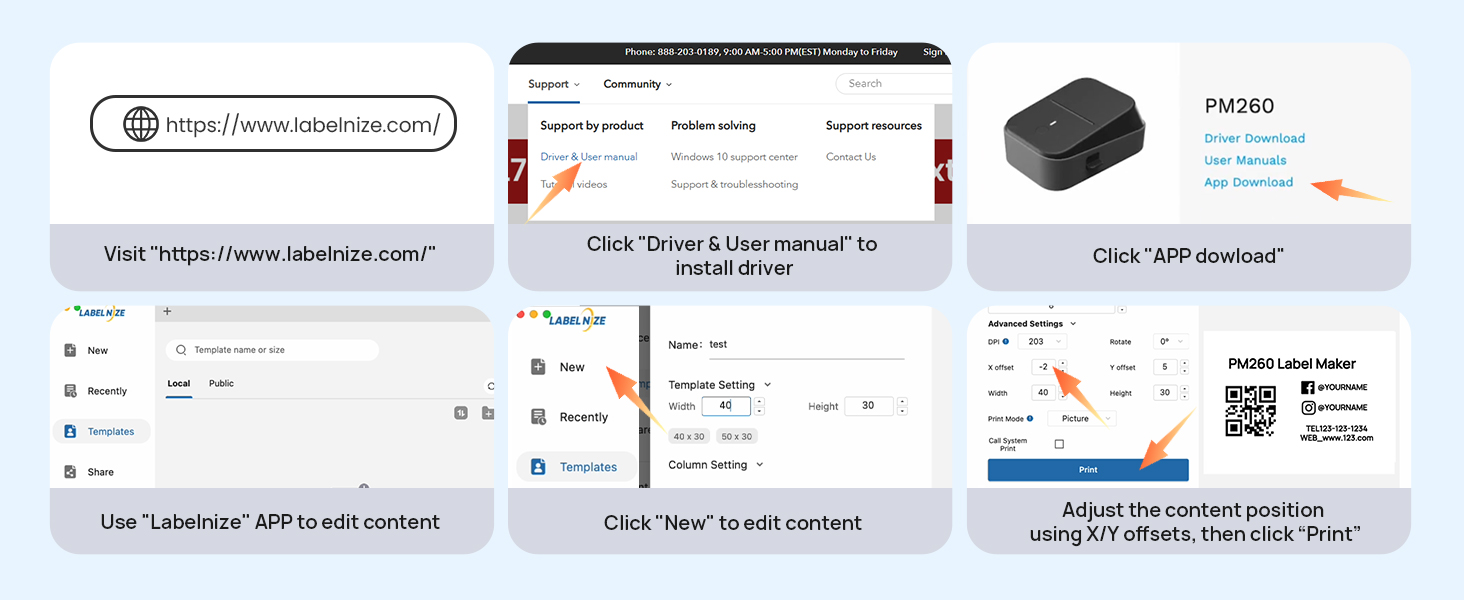This screenshot has width=1464, height=600.
Task: Switch to the Public templates tab
Action: (221, 384)
